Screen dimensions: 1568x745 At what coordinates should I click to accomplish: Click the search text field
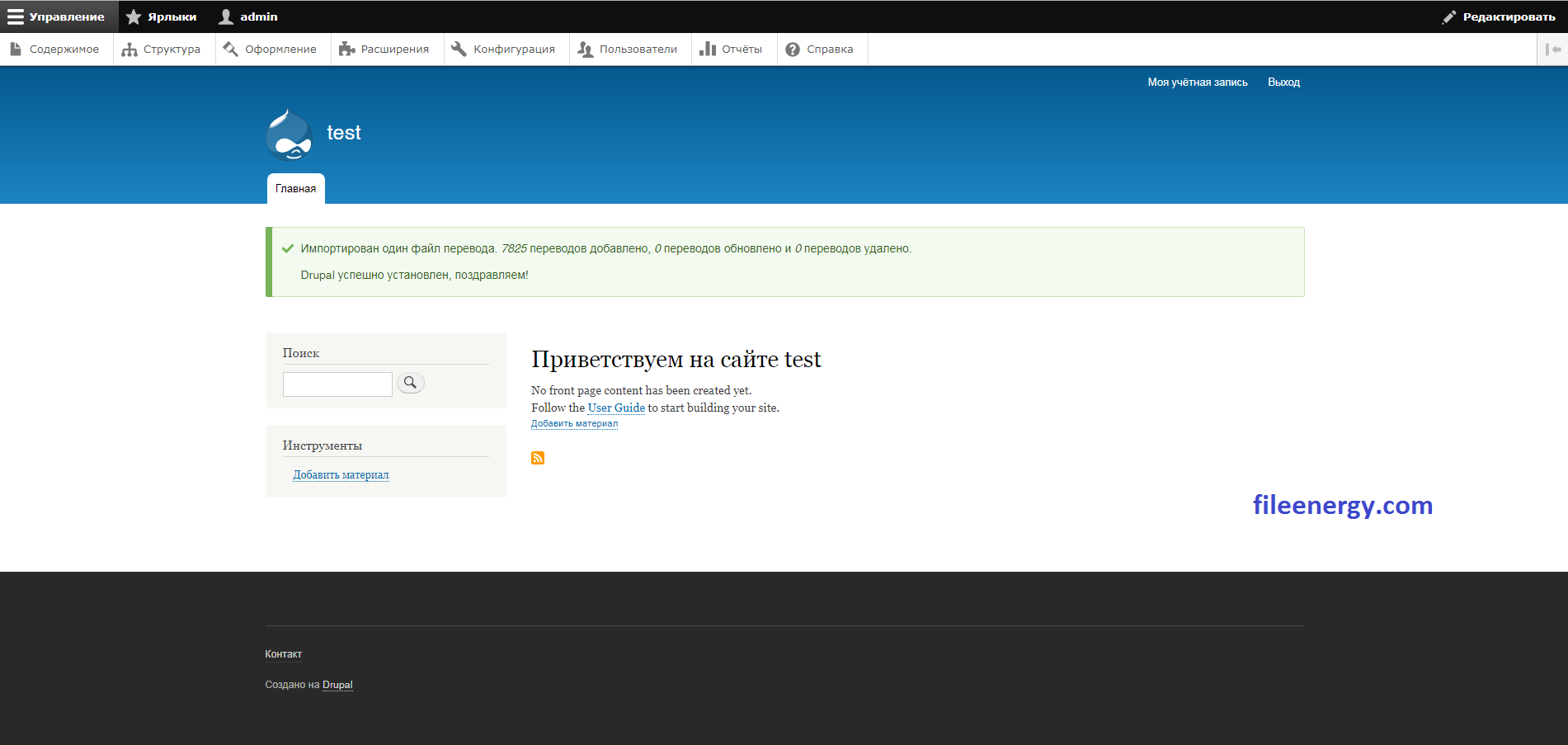click(337, 384)
